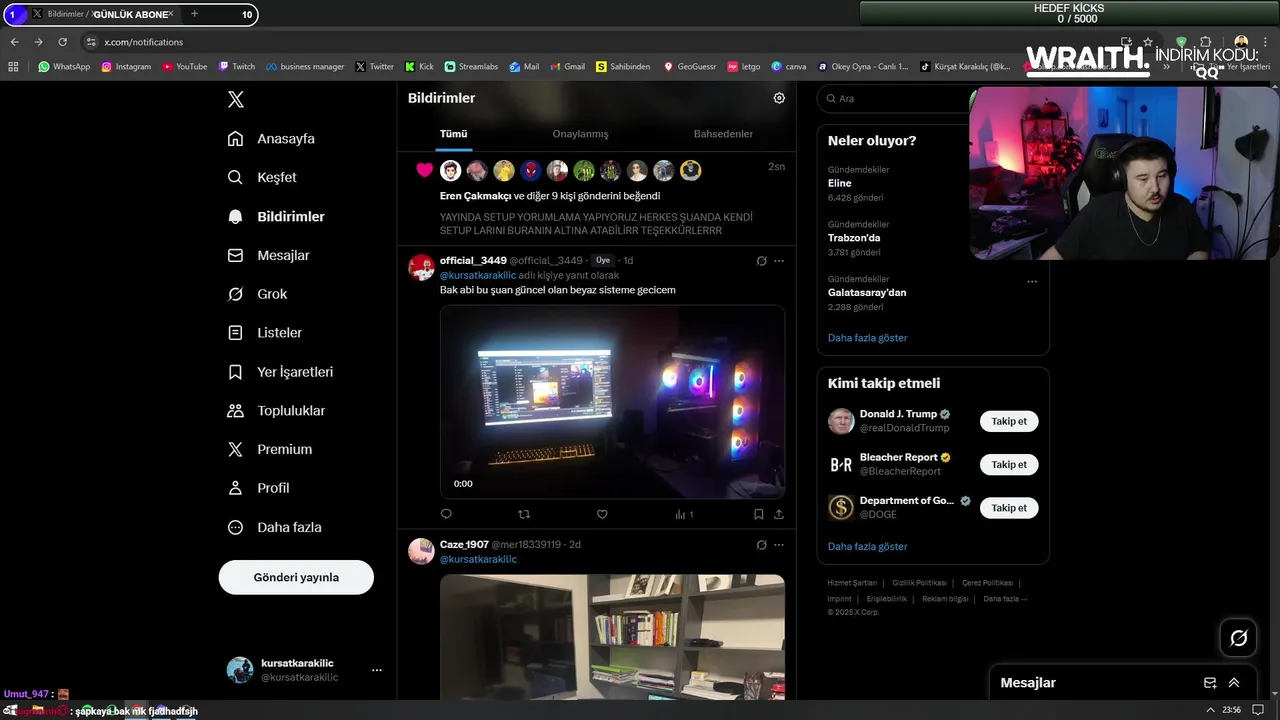The image size is (1280, 720).
Task: Switch to the Bahsedenler tab
Action: pyautogui.click(x=723, y=134)
